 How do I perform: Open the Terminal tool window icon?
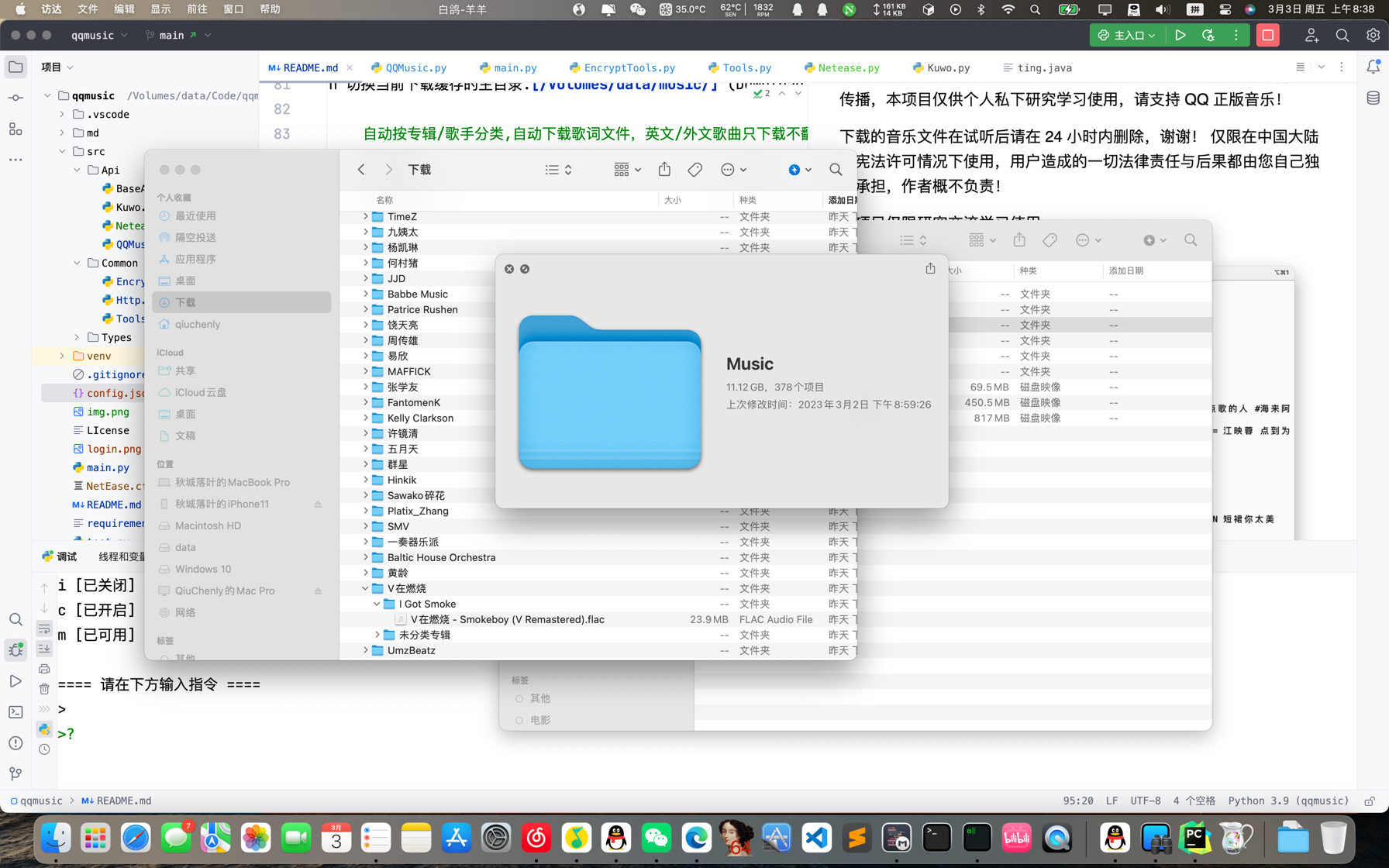pos(16,711)
